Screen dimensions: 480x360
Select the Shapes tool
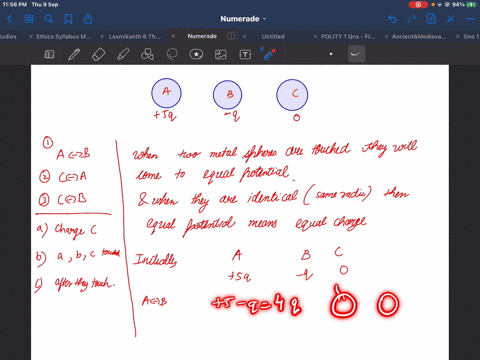tap(147, 54)
